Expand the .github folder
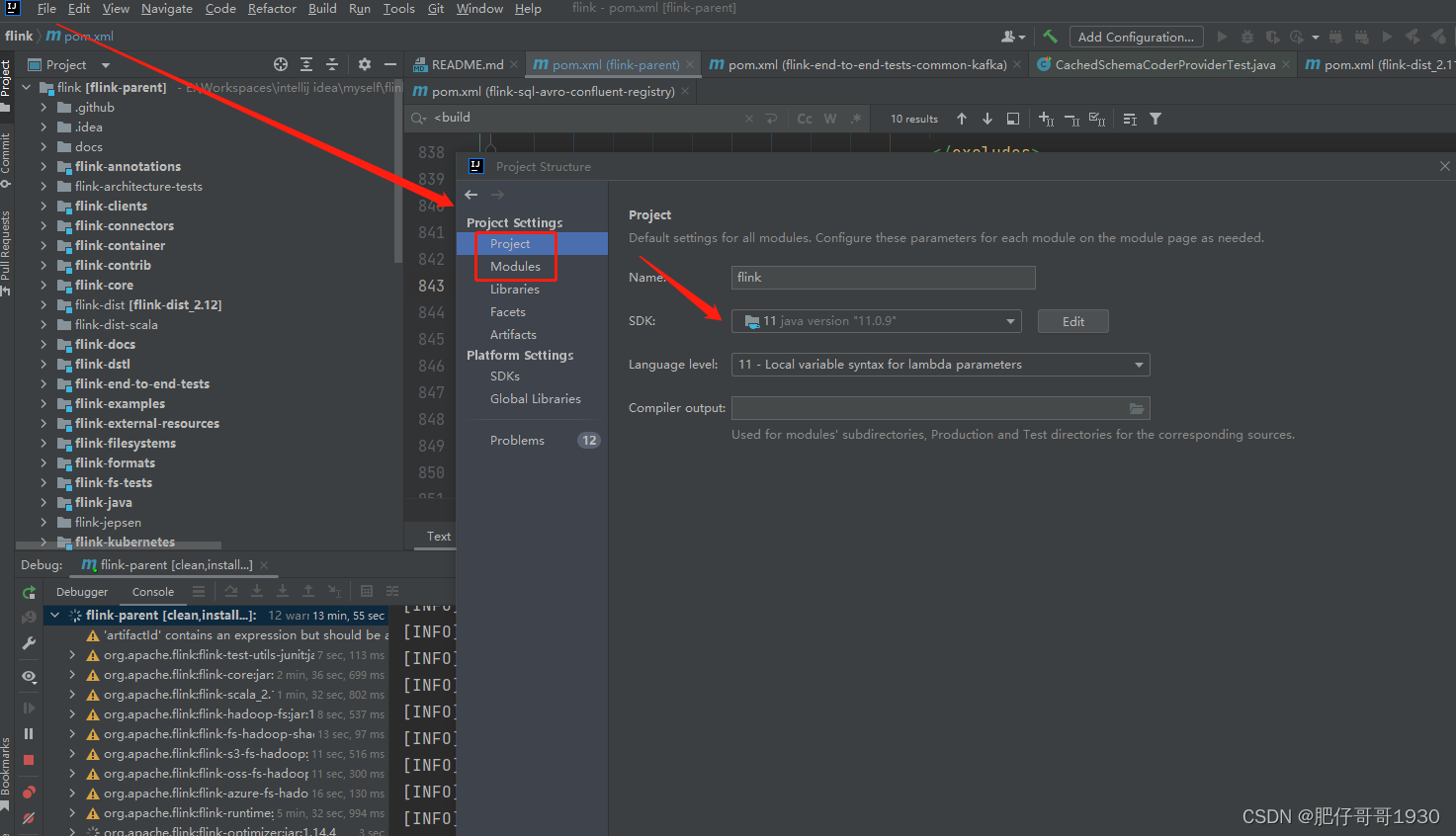 click(43, 108)
